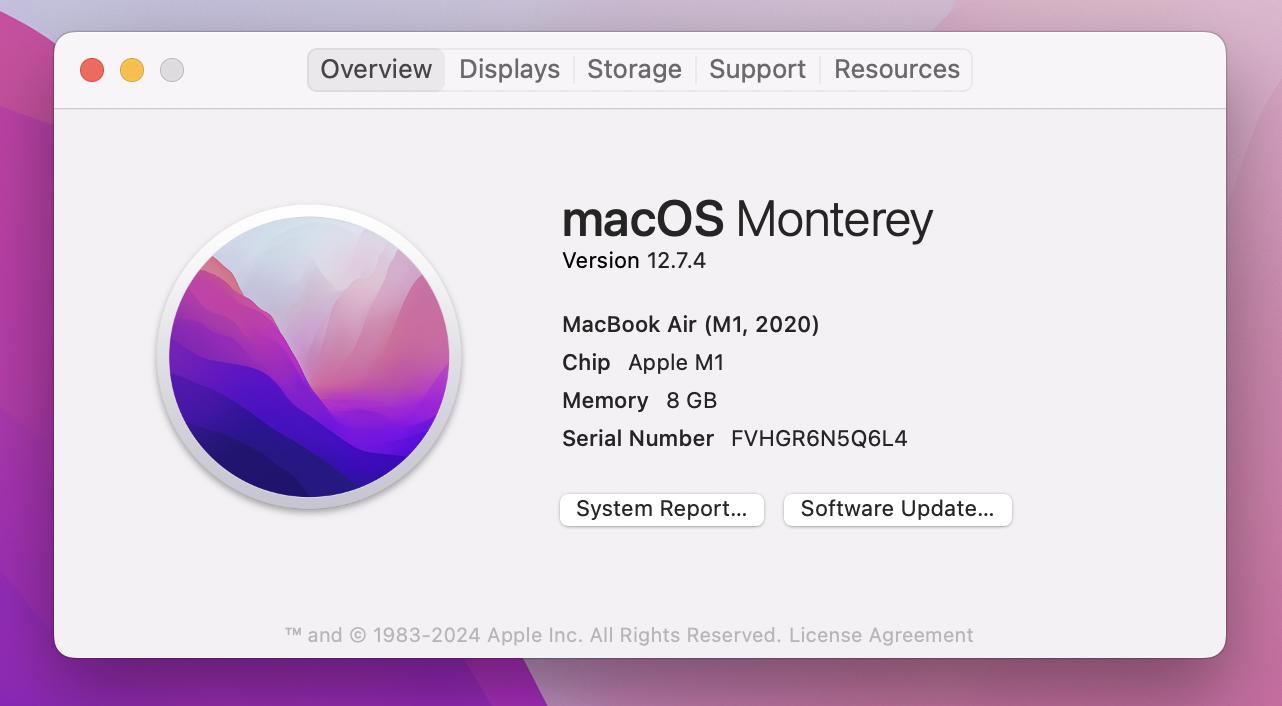Click the macOS Monterey title text
Viewport: 1282px width, 706px height.
tap(747, 219)
